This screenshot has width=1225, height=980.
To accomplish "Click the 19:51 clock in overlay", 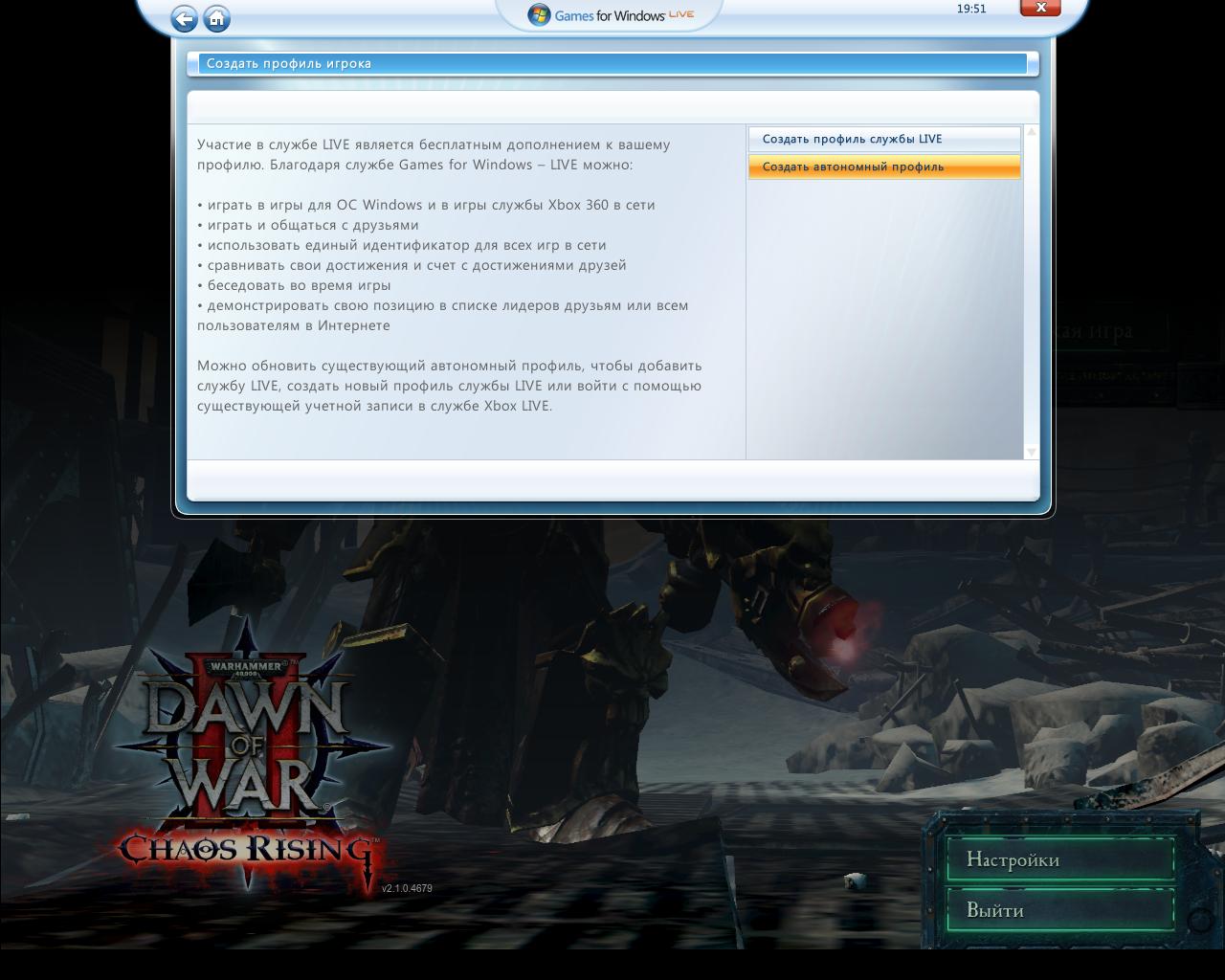I will click(970, 9).
